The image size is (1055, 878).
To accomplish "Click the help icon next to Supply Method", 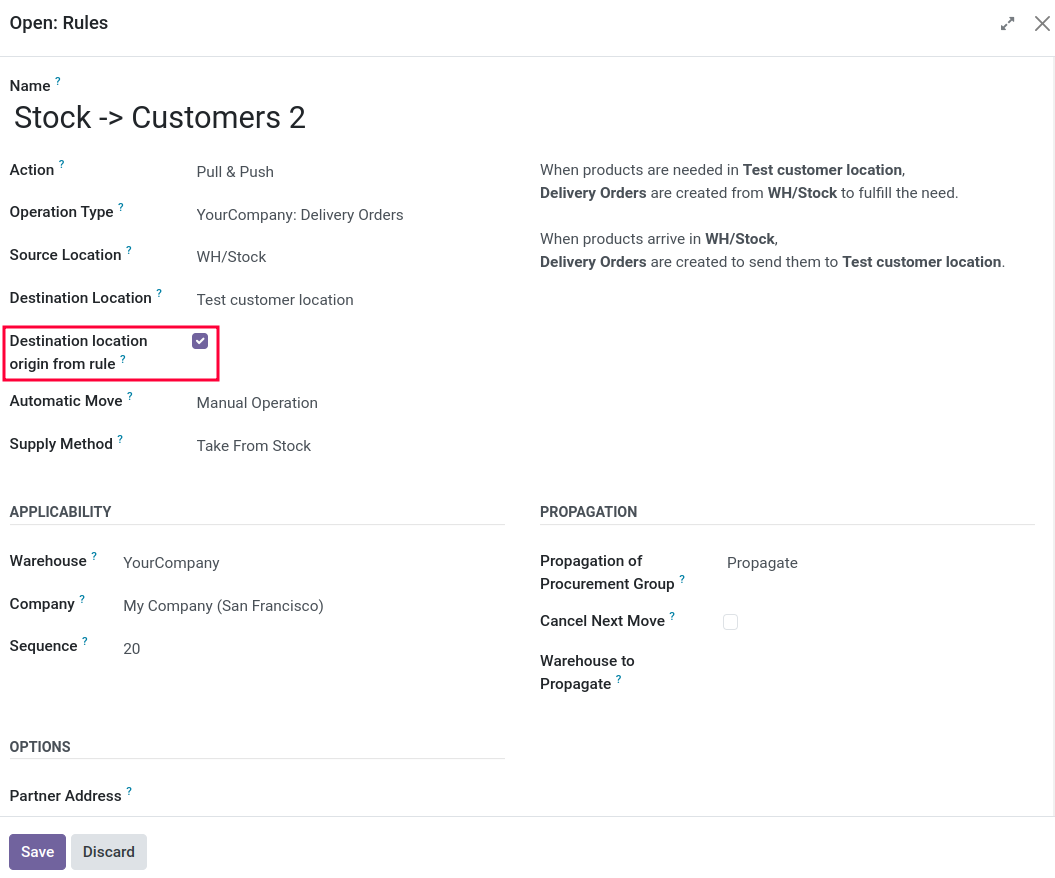I will [x=120, y=439].
